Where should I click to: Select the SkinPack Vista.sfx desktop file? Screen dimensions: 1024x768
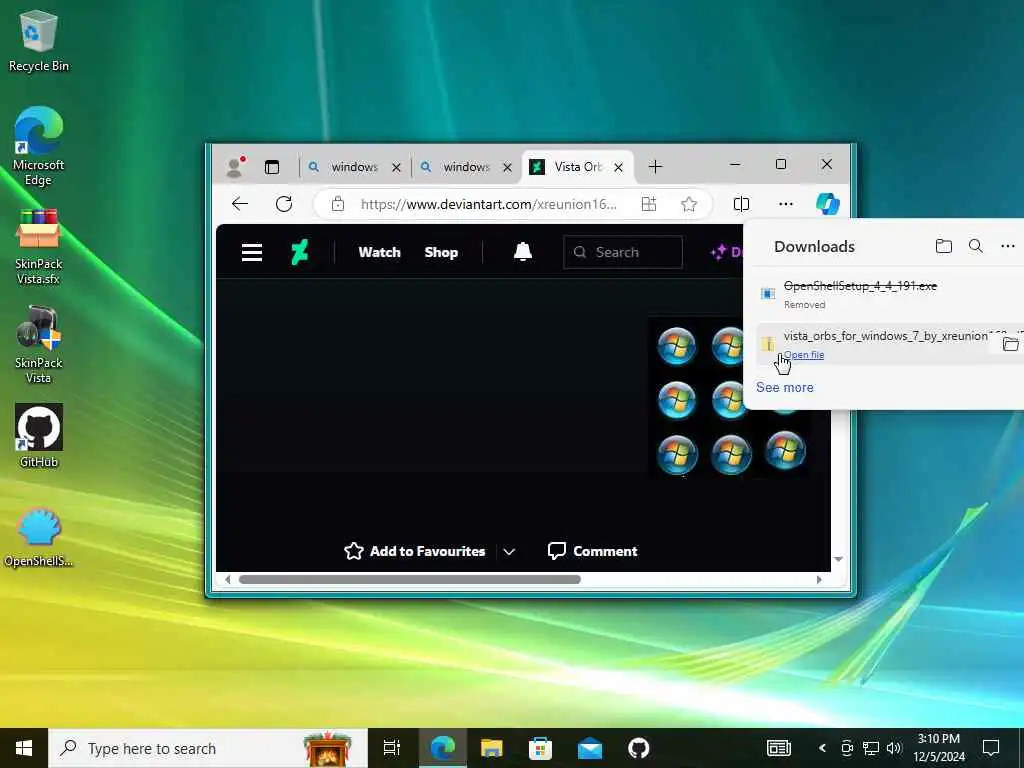click(39, 246)
